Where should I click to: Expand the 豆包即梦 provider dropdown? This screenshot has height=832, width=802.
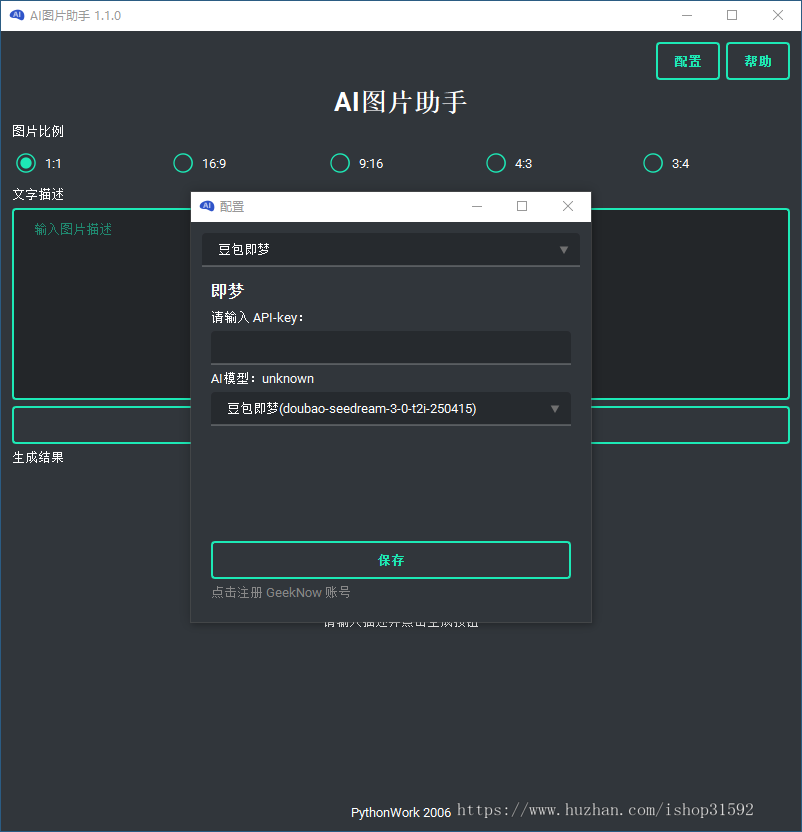tap(391, 249)
